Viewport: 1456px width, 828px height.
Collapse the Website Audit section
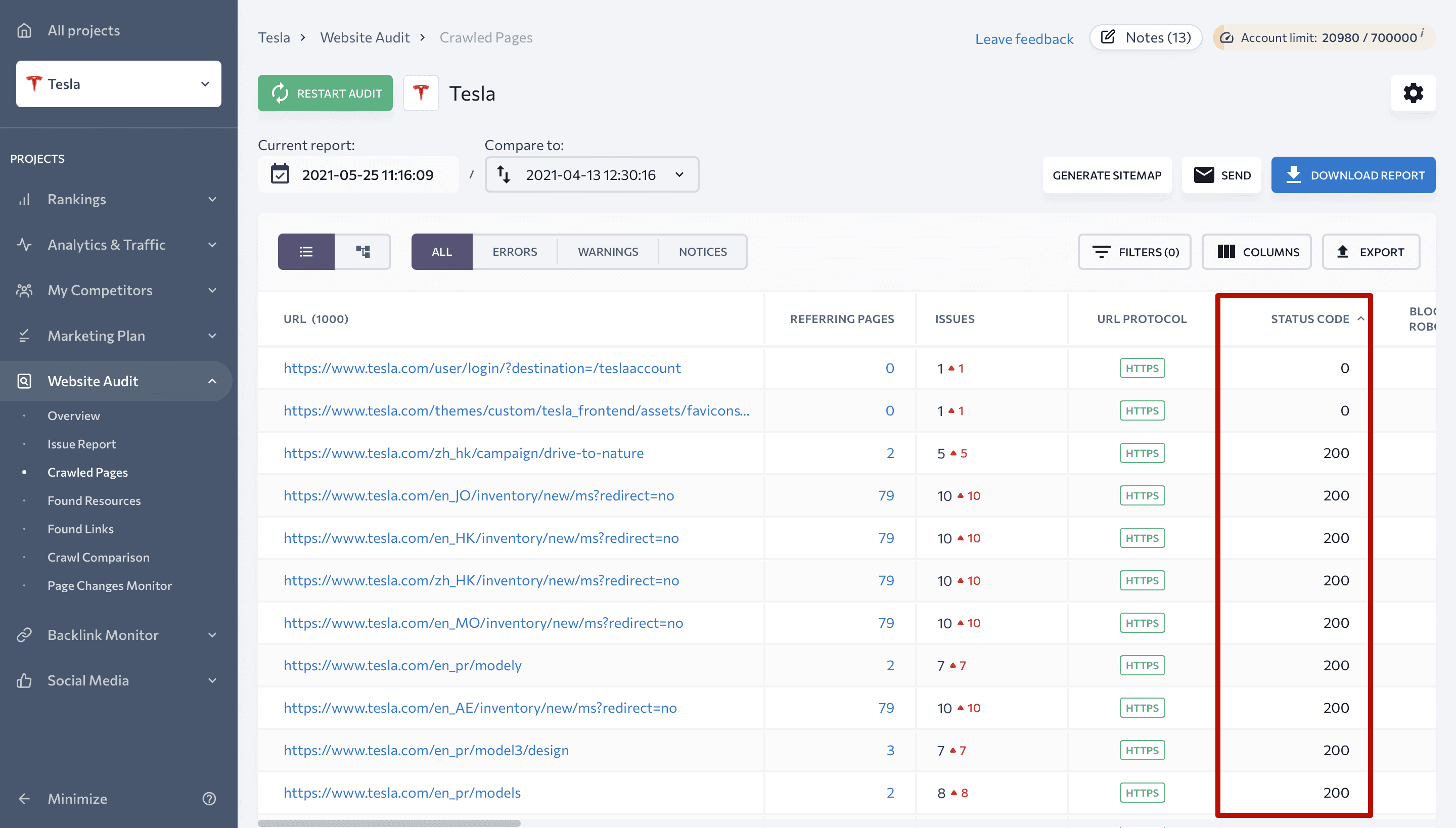(212, 381)
